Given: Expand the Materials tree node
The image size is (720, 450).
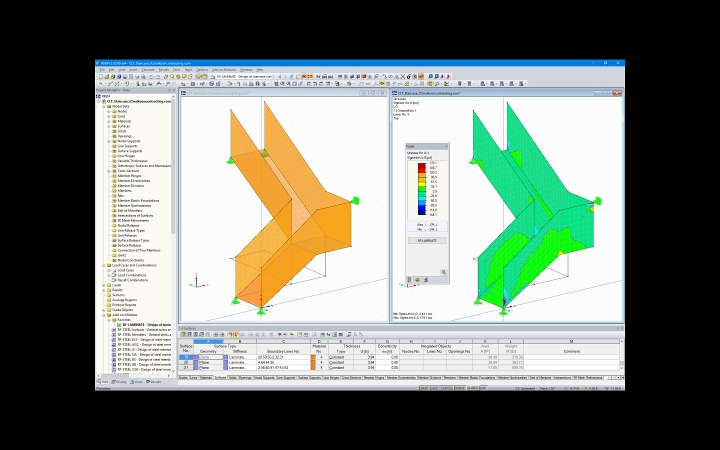Looking at the screenshot, I should [109, 121].
